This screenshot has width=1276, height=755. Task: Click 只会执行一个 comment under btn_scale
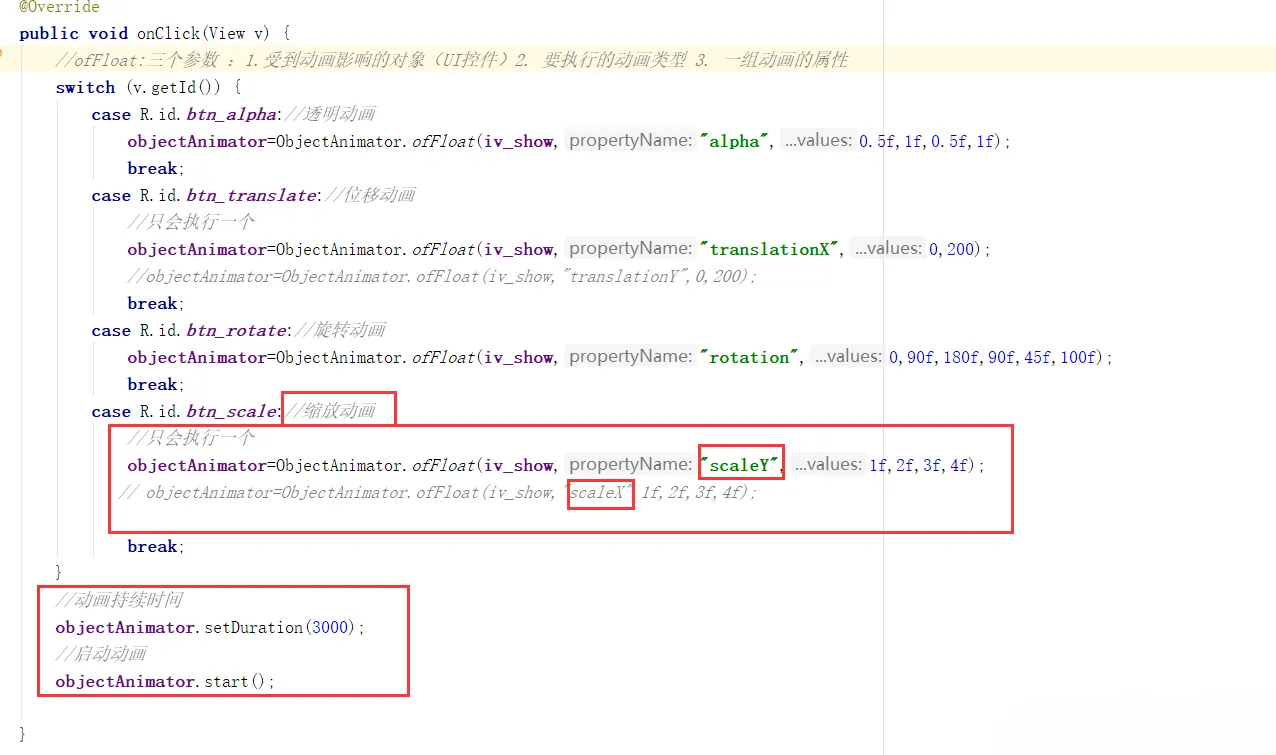click(x=191, y=439)
